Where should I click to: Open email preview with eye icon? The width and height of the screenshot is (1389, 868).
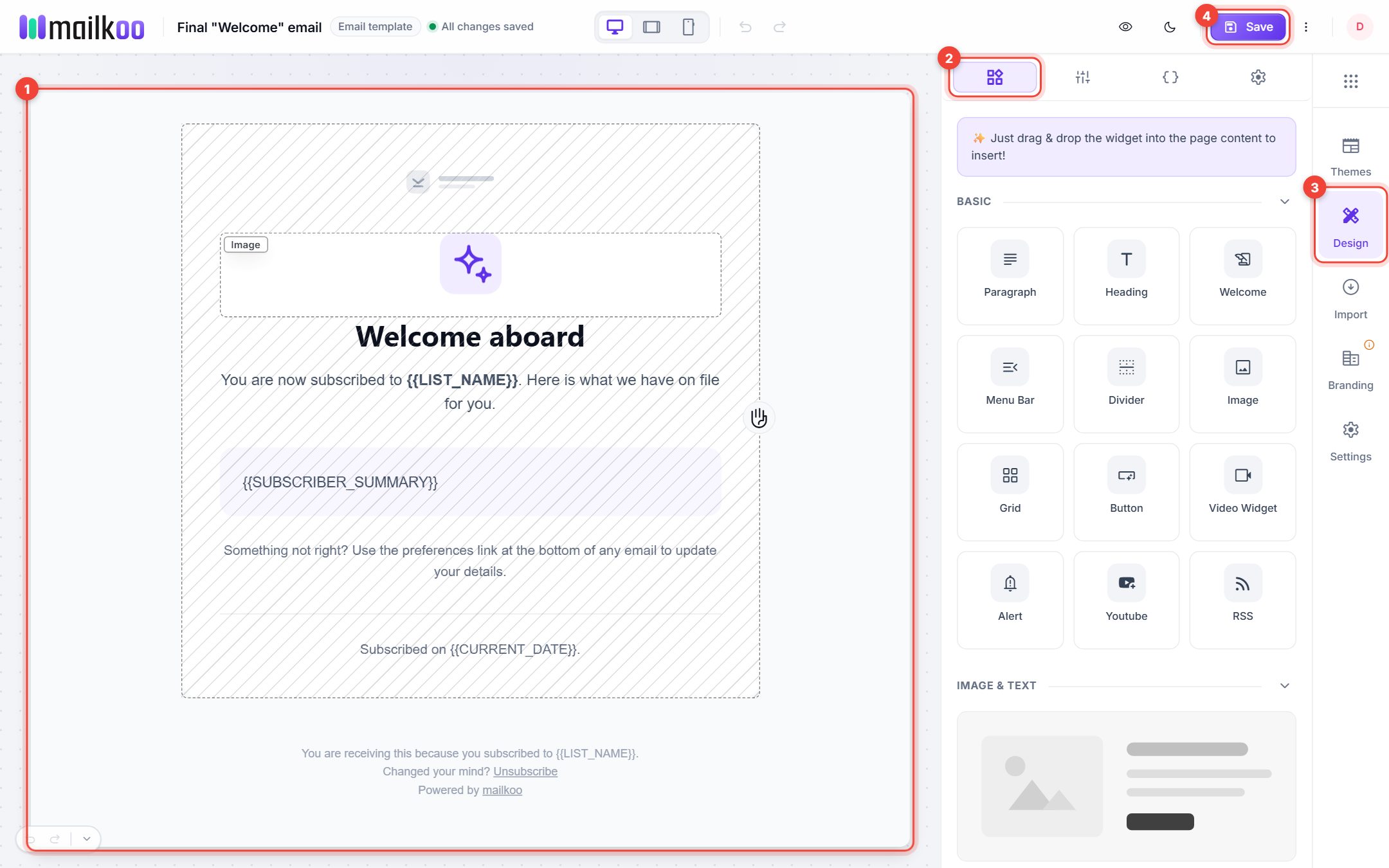click(x=1125, y=27)
